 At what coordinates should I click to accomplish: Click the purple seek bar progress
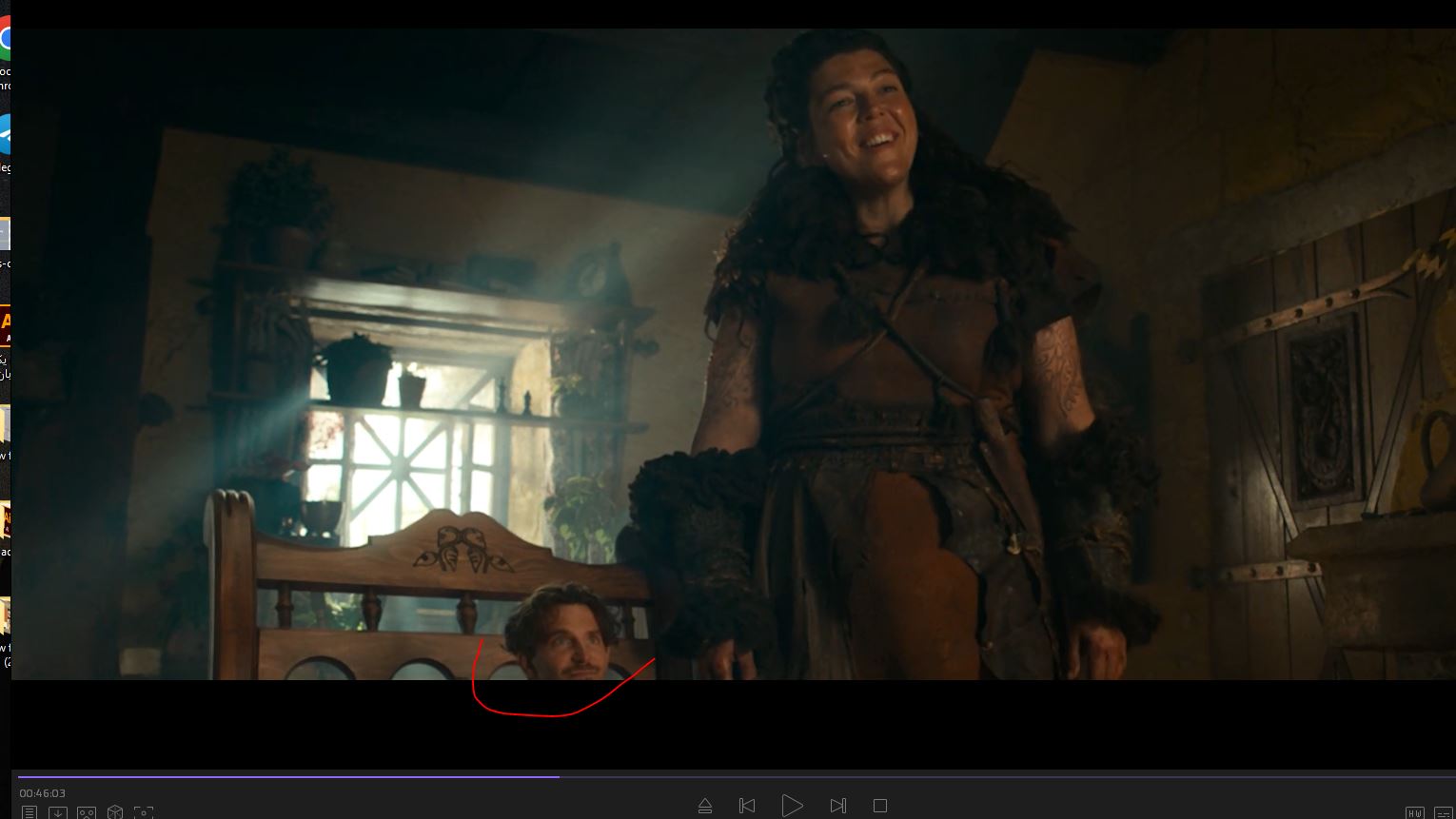(x=285, y=776)
